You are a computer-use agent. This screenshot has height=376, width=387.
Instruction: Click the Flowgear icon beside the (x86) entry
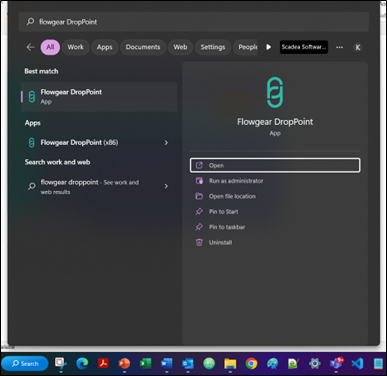(x=31, y=143)
